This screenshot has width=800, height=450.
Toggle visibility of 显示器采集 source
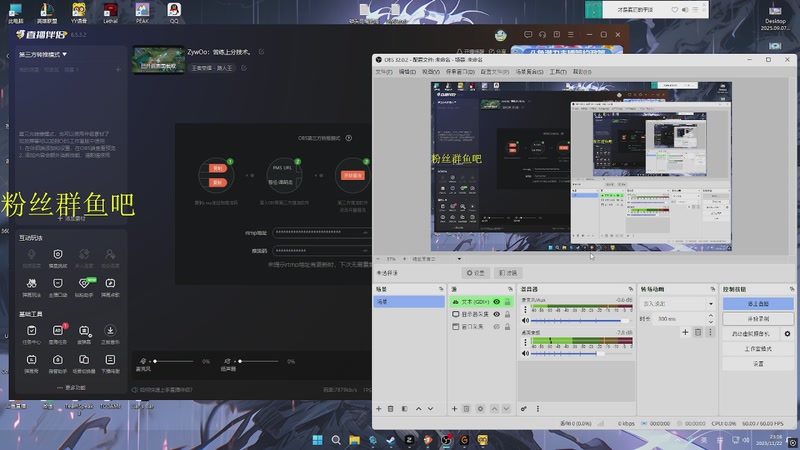coord(496,314)
